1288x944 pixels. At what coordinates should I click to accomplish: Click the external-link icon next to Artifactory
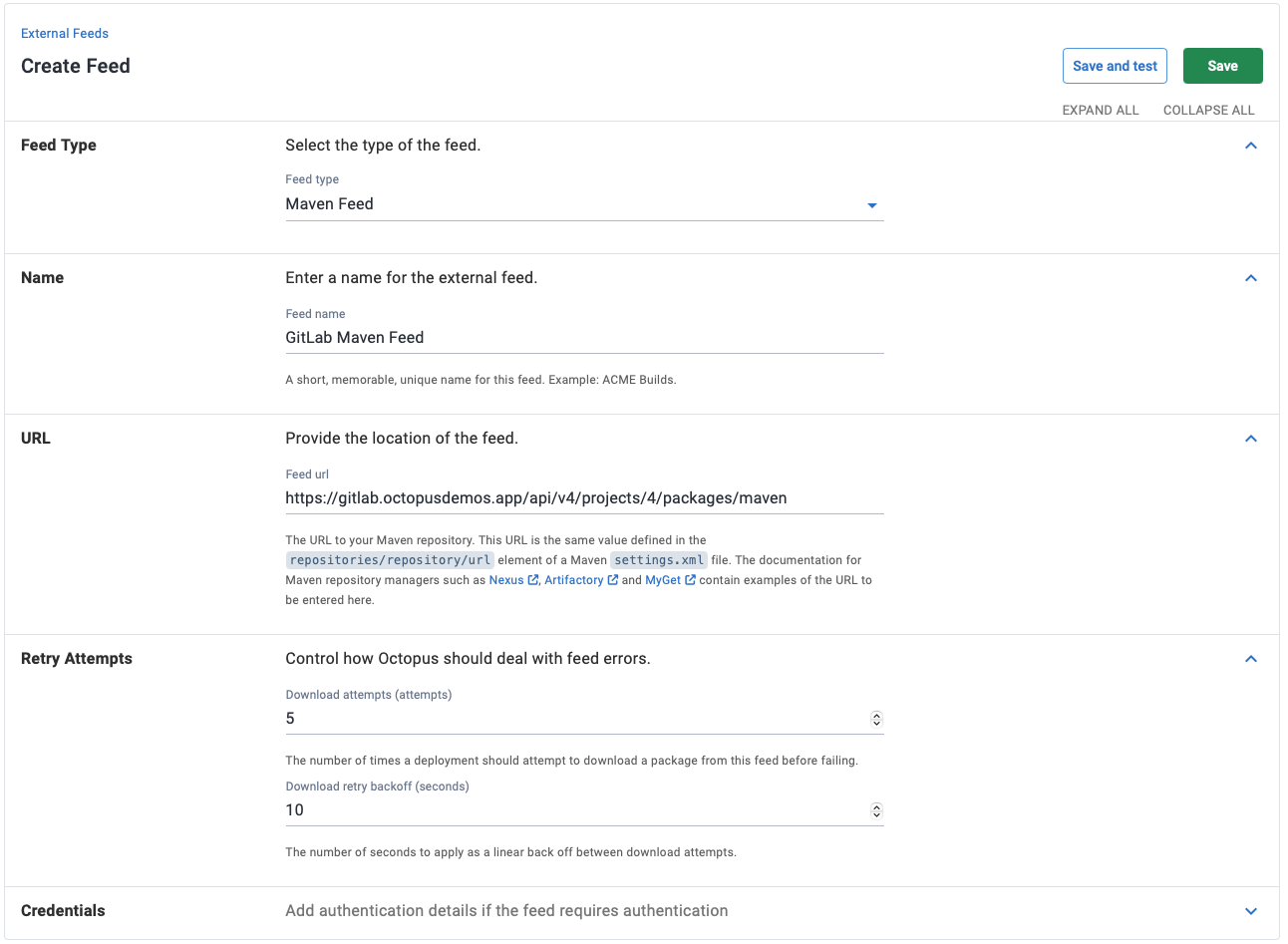pos(613,580)
